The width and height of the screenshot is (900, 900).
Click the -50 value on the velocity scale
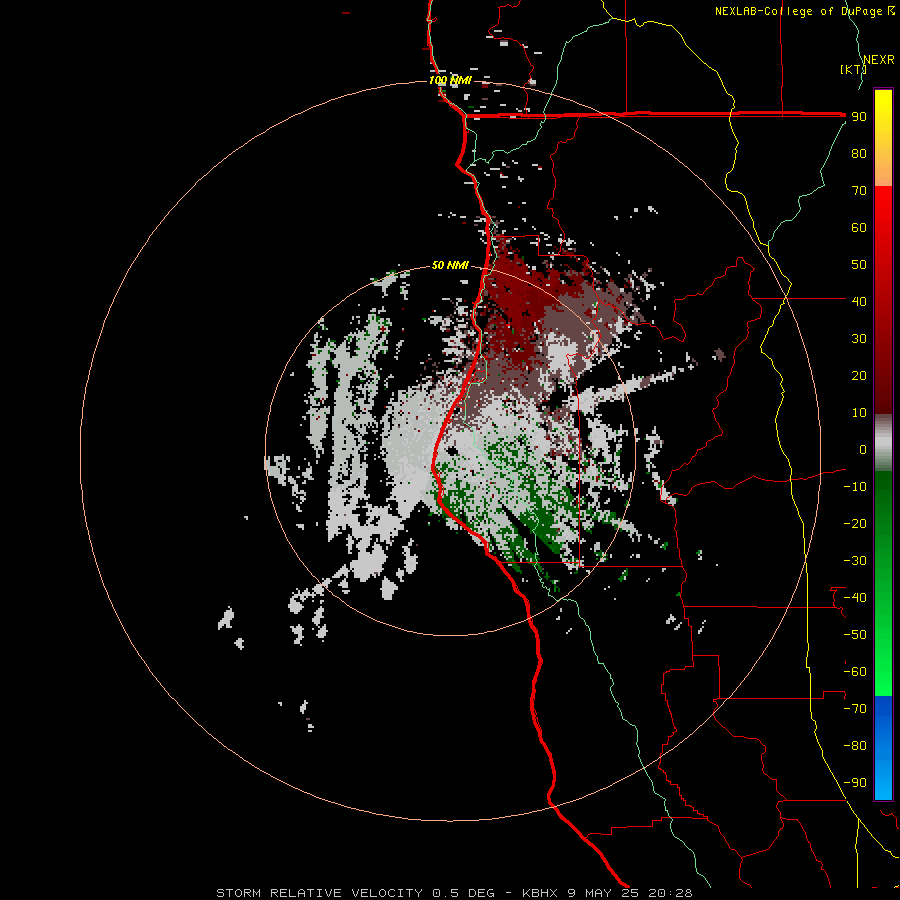click(855, 635)
